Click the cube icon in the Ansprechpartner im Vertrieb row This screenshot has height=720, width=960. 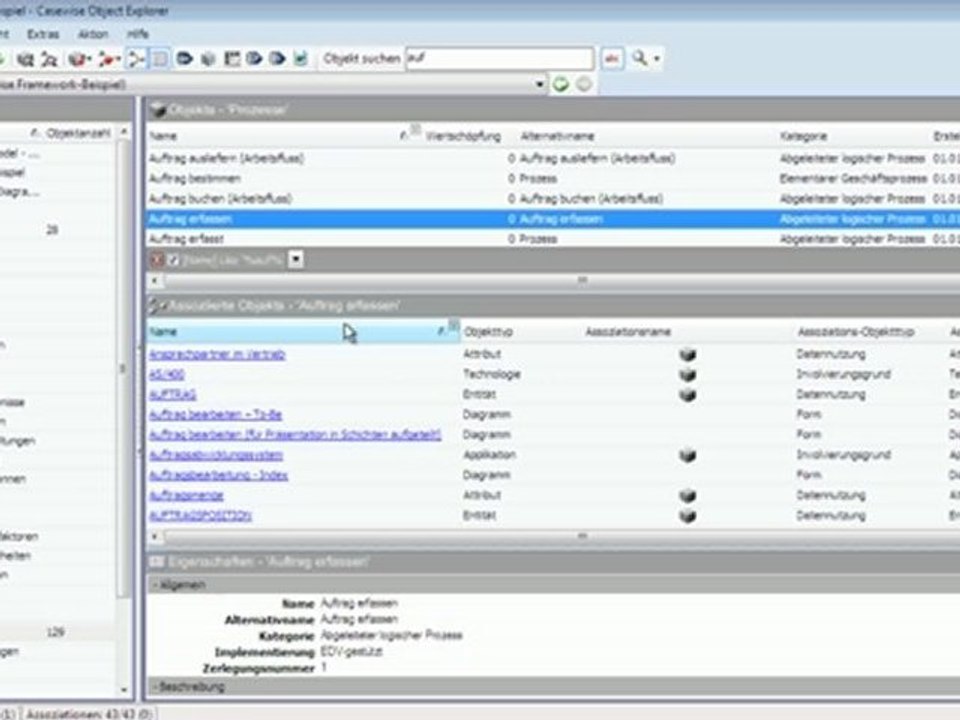(688, 354)
